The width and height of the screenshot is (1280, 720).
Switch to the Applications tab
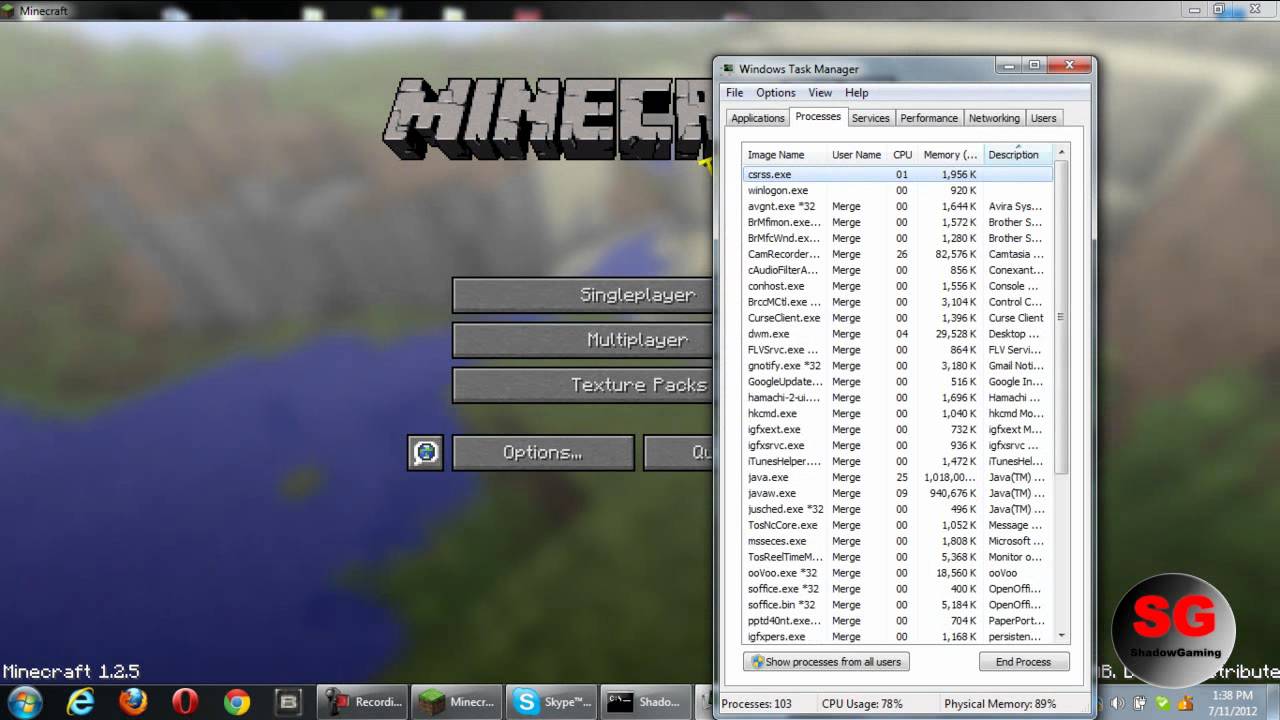(757, 118)
